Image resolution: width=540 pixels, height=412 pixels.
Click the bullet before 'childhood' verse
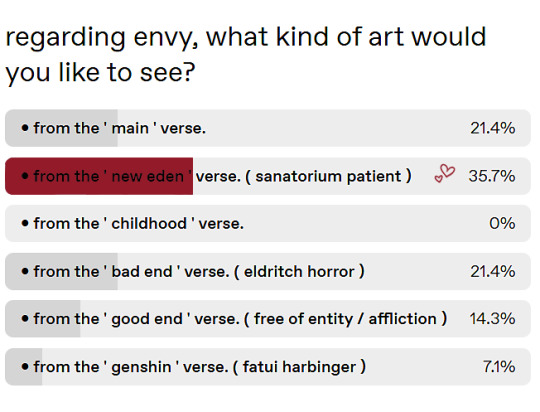click(x=25, y=224)
